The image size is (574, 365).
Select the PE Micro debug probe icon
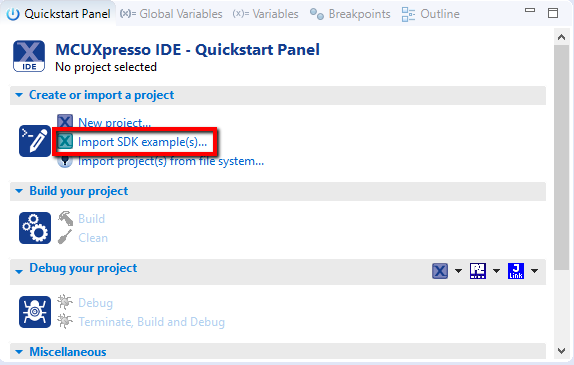[478, 271]
